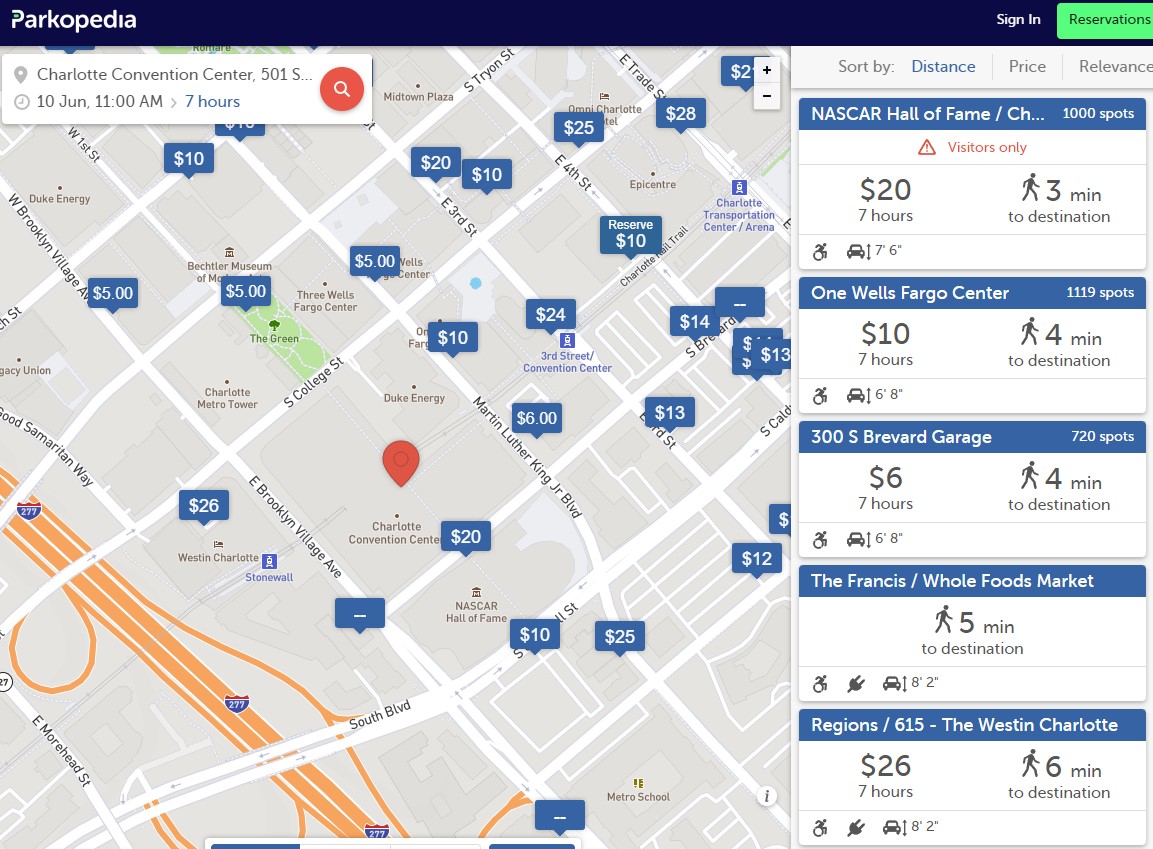Click the Westin Charlotte hotel icon
1153x849 pixels.
pyautogui.click(x=218, y=544)
